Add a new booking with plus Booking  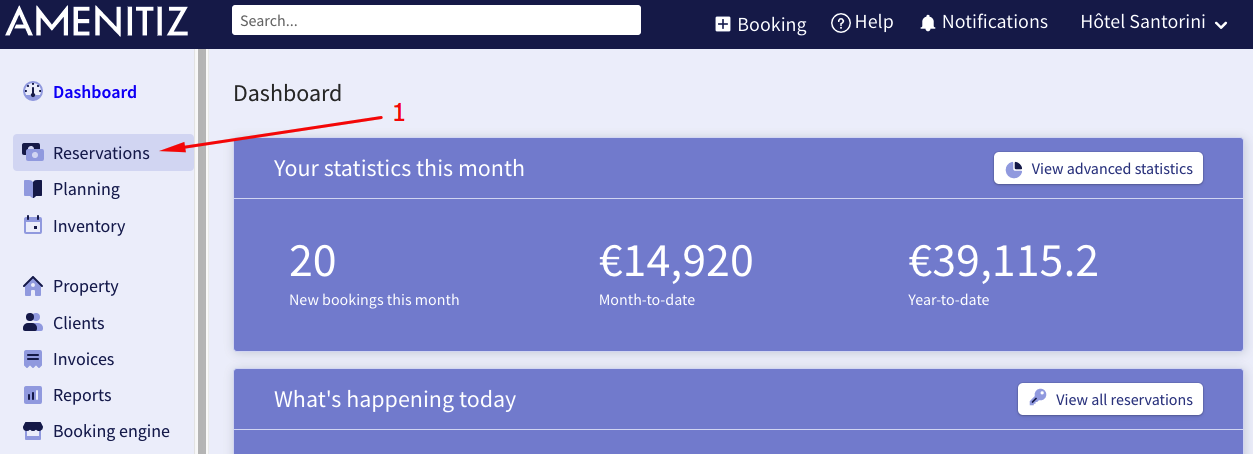pyautogui.click(x=760, y=24)
